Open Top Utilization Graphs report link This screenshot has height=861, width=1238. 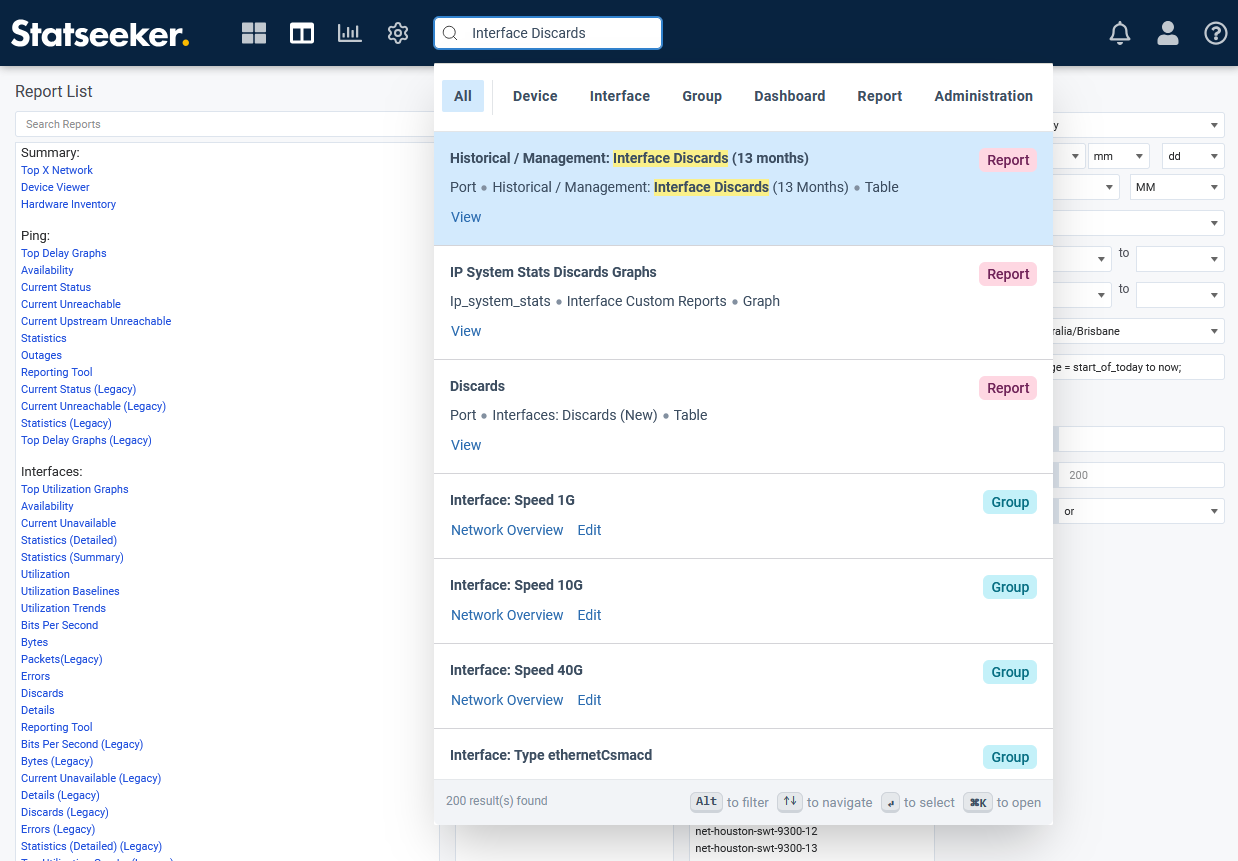75,489
